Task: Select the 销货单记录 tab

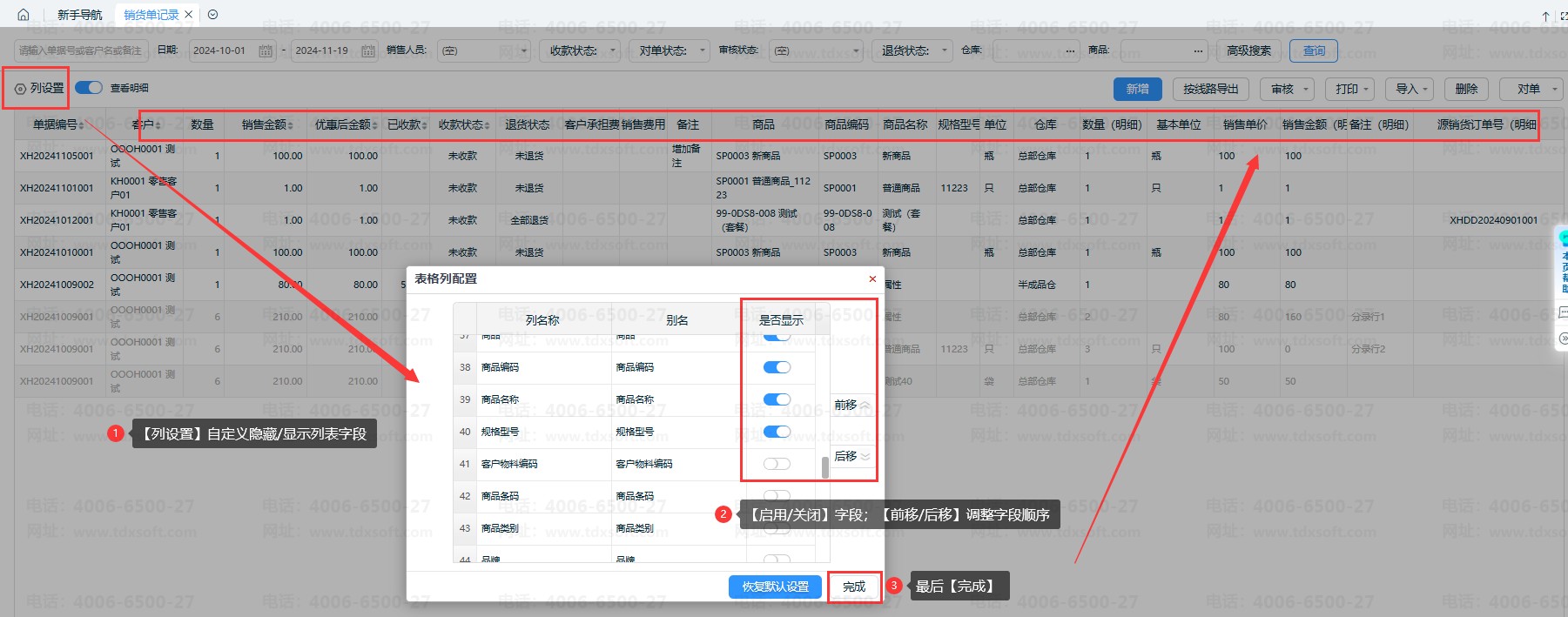Action: click(x=151, y=15)
